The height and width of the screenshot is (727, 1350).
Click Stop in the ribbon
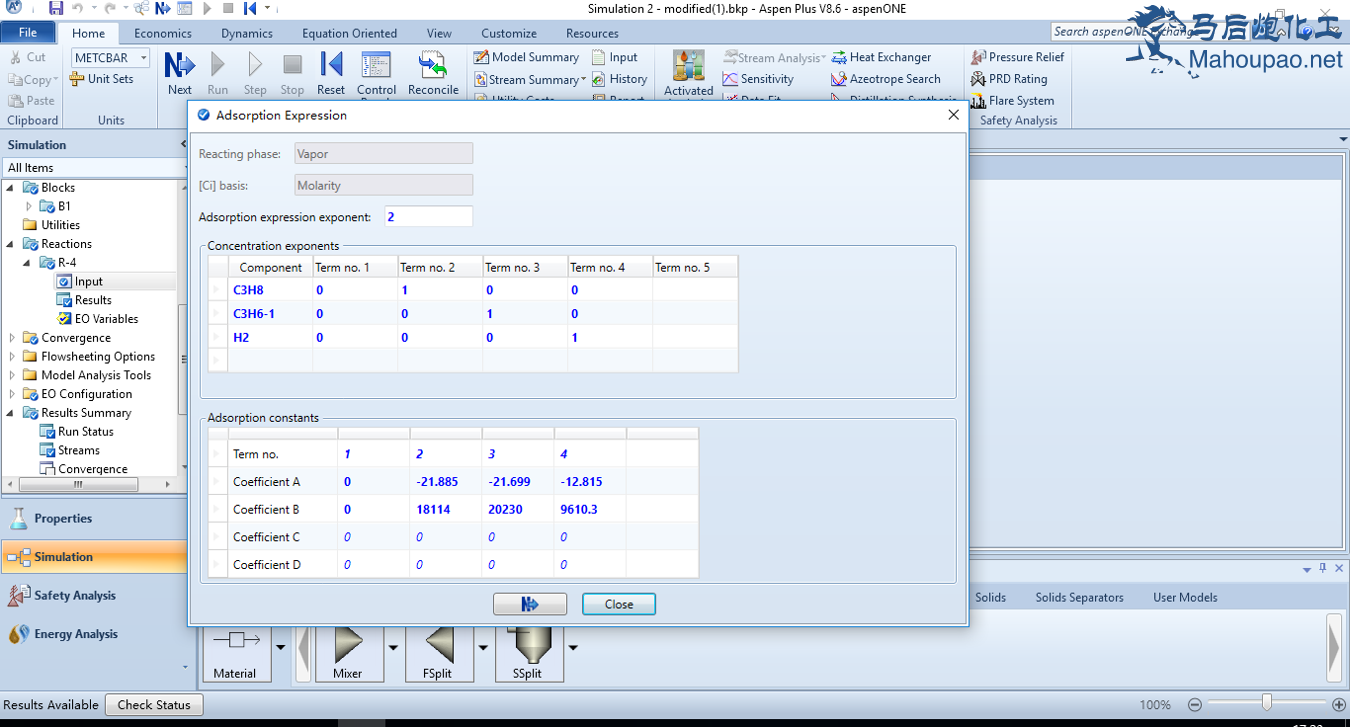[292, 73]
